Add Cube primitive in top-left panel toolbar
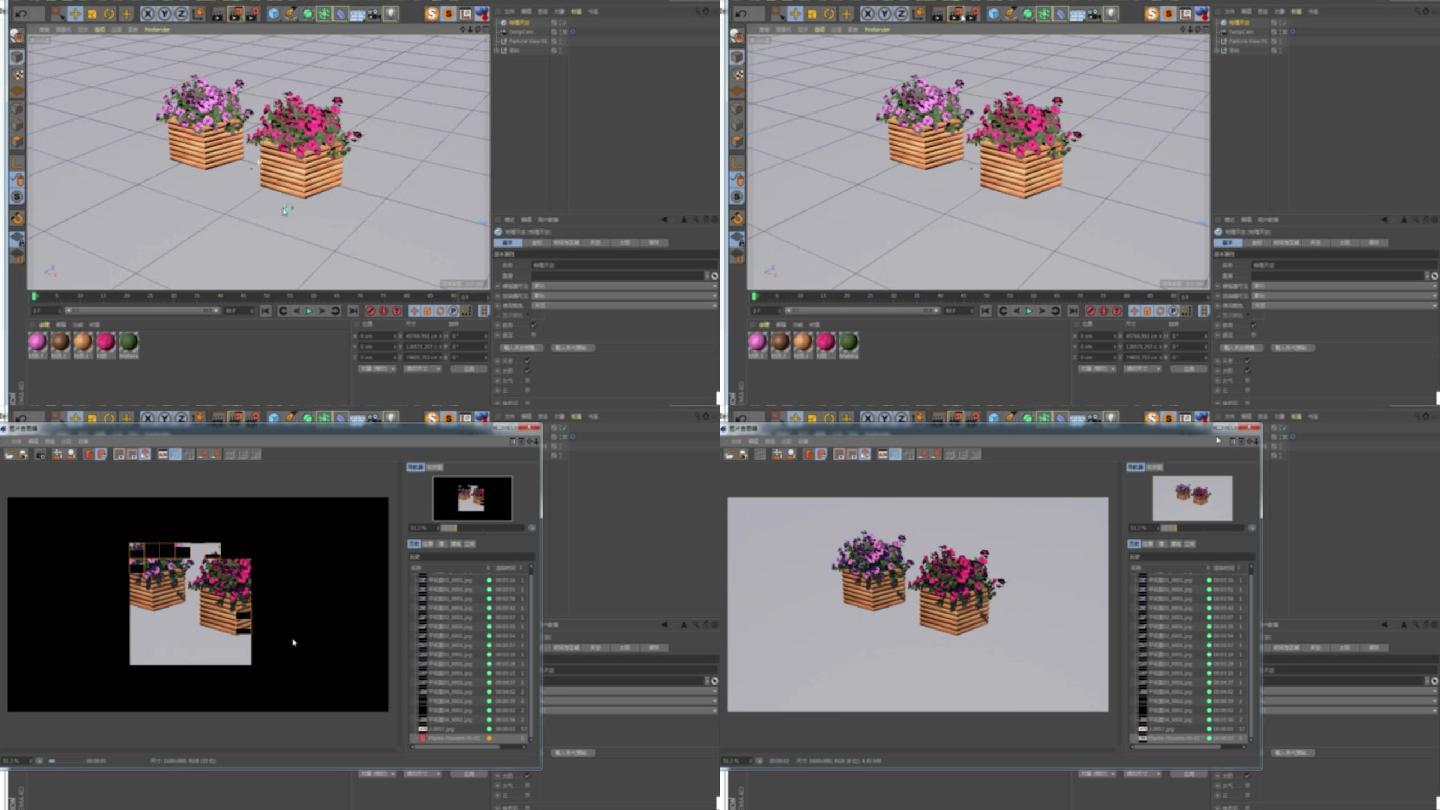Screen dimensions: 1440x810 click(274, 14)
